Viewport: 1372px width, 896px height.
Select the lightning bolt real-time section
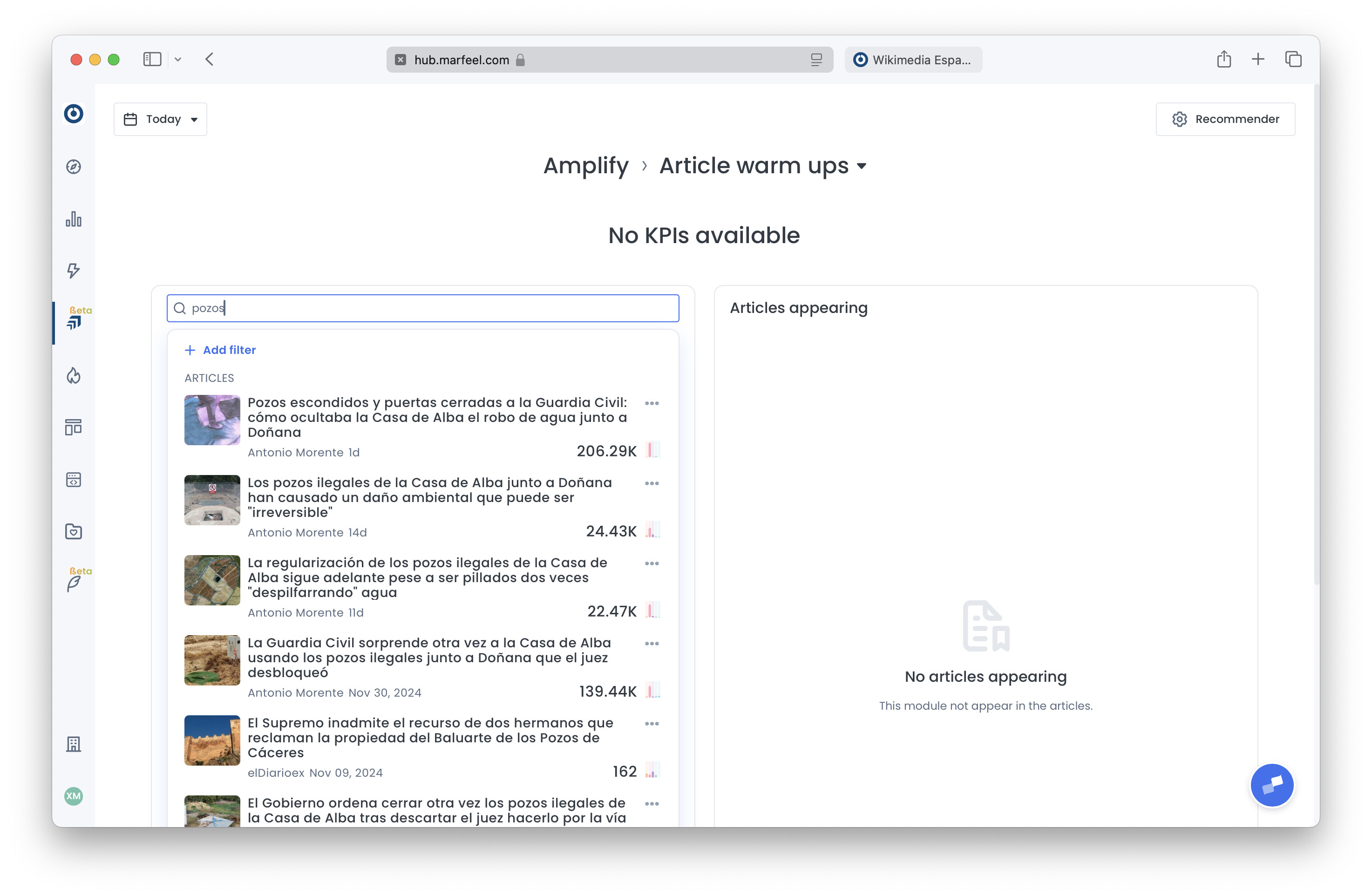click(x=73, y=271)
